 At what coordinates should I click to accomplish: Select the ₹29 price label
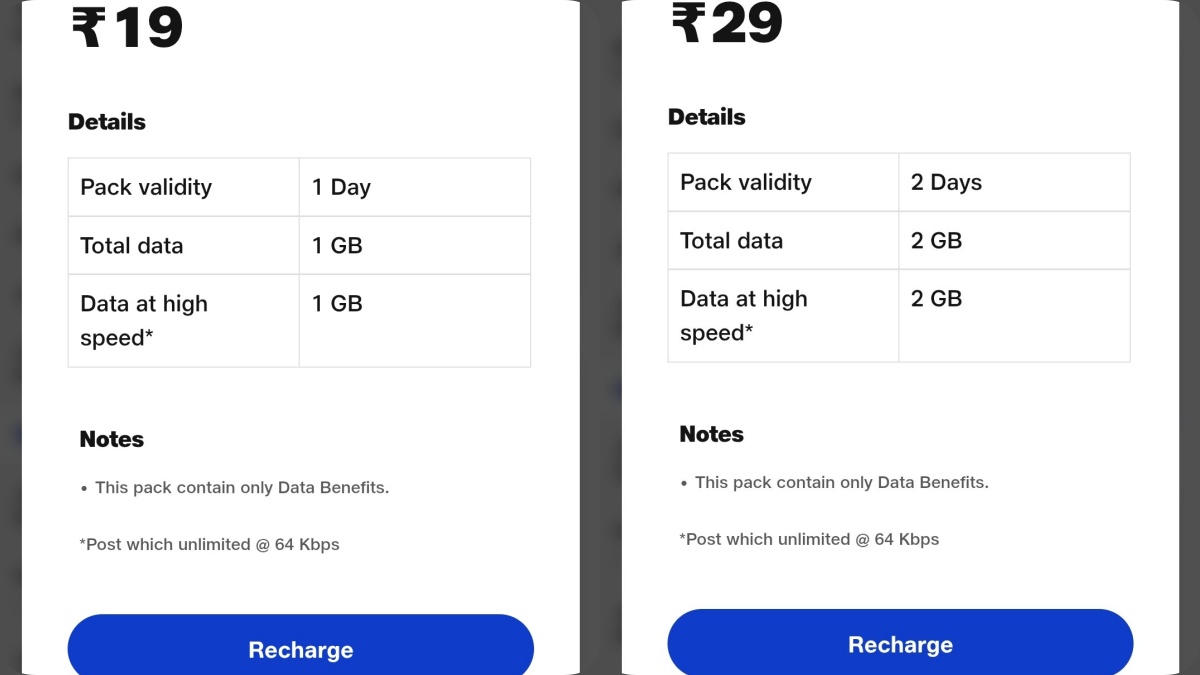click(729, 22)
